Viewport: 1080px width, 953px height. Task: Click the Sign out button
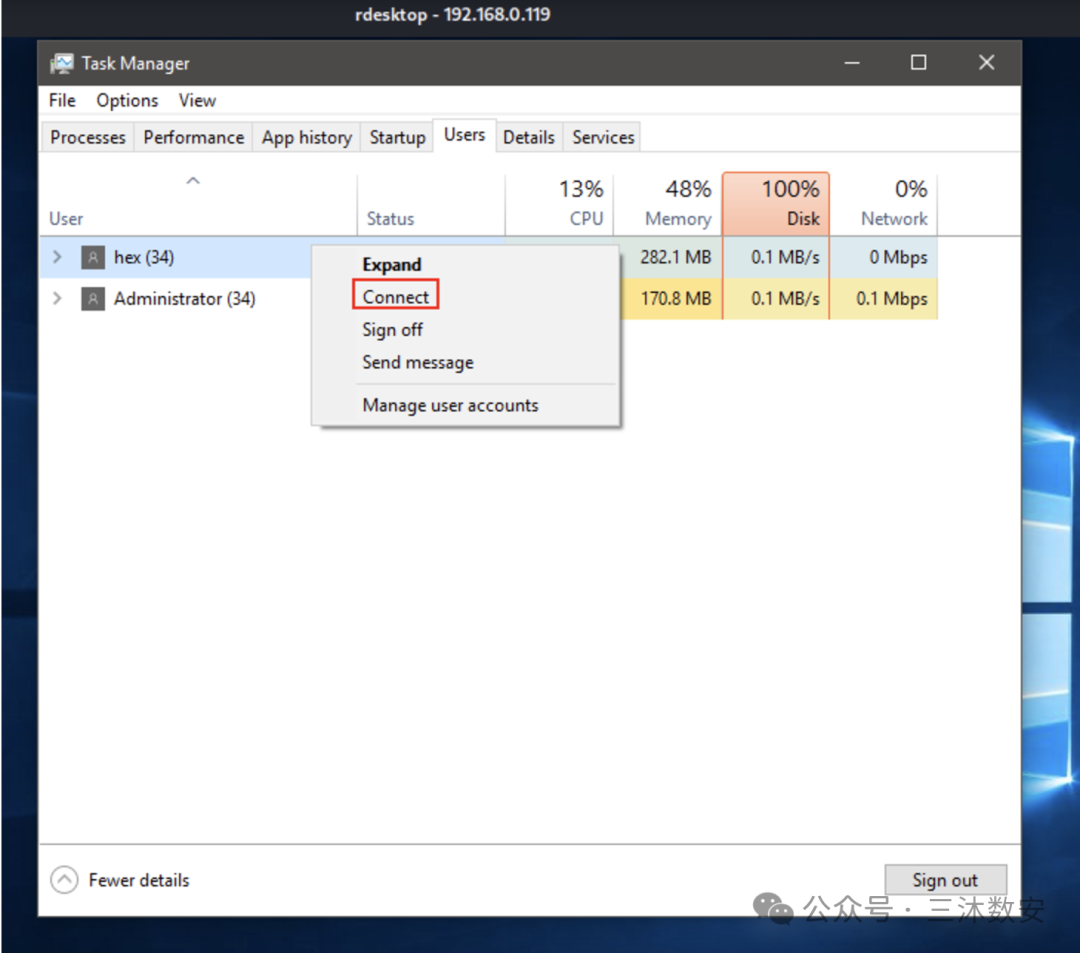945,879
